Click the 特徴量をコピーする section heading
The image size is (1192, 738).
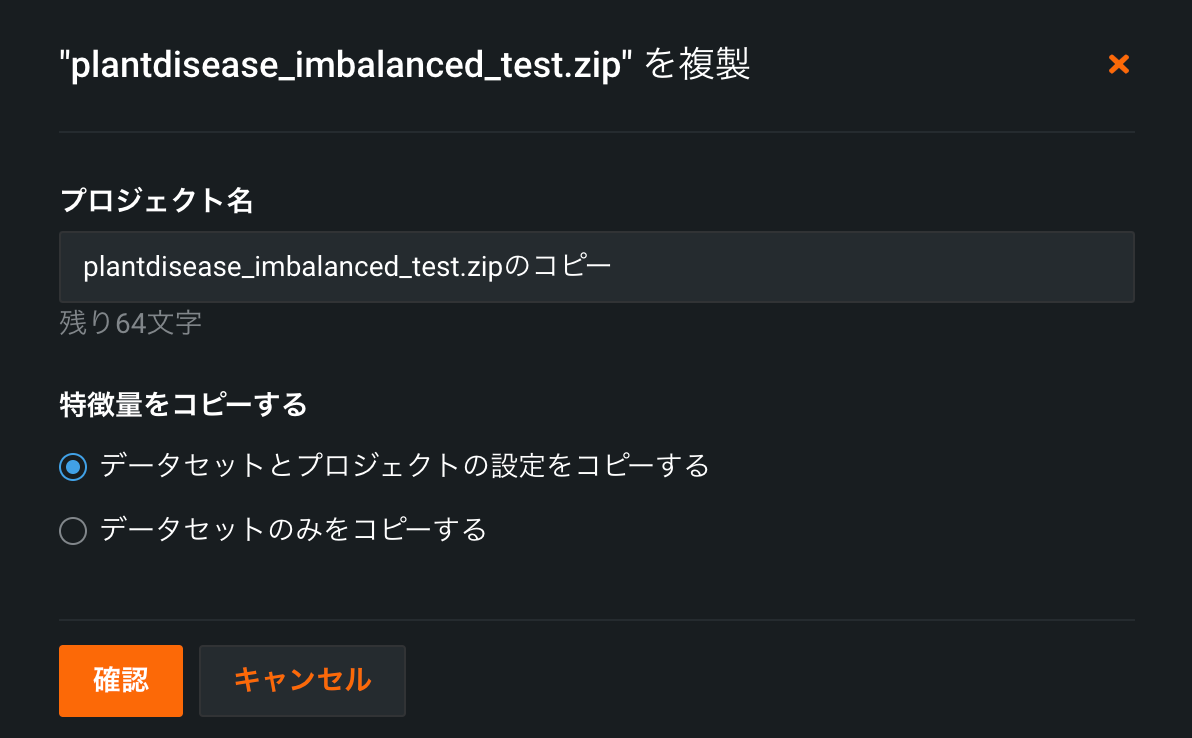pyautogui.click(x=182, y=405)
